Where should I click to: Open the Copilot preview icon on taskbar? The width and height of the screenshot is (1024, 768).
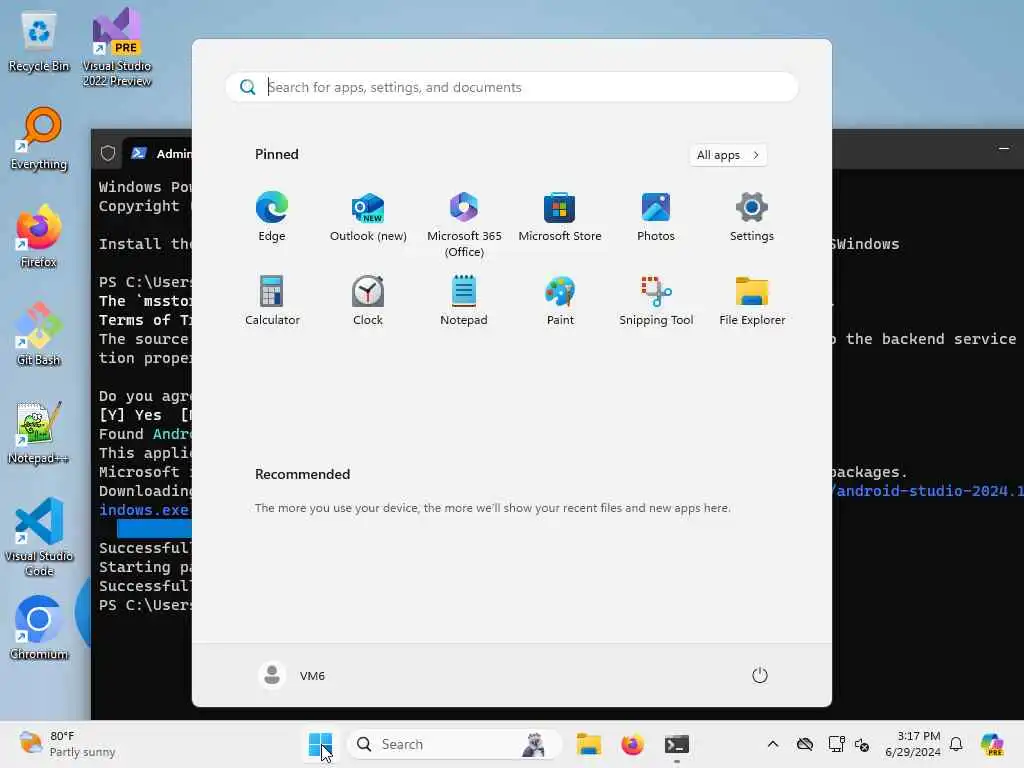992,744
